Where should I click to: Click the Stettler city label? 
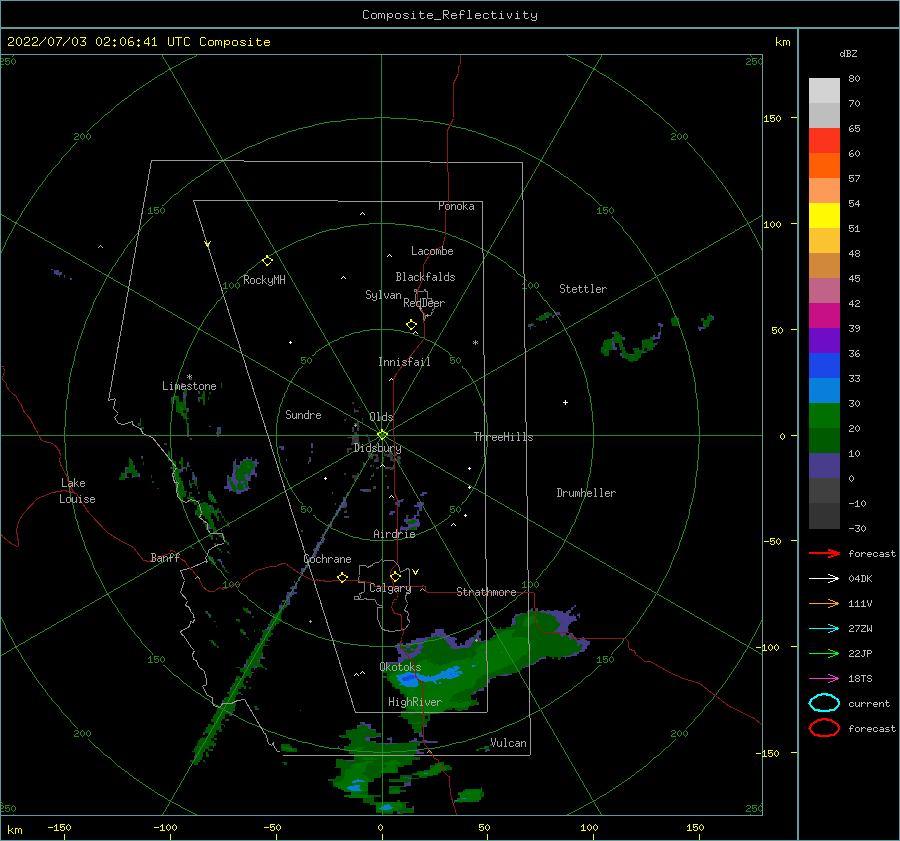[583, 289]
